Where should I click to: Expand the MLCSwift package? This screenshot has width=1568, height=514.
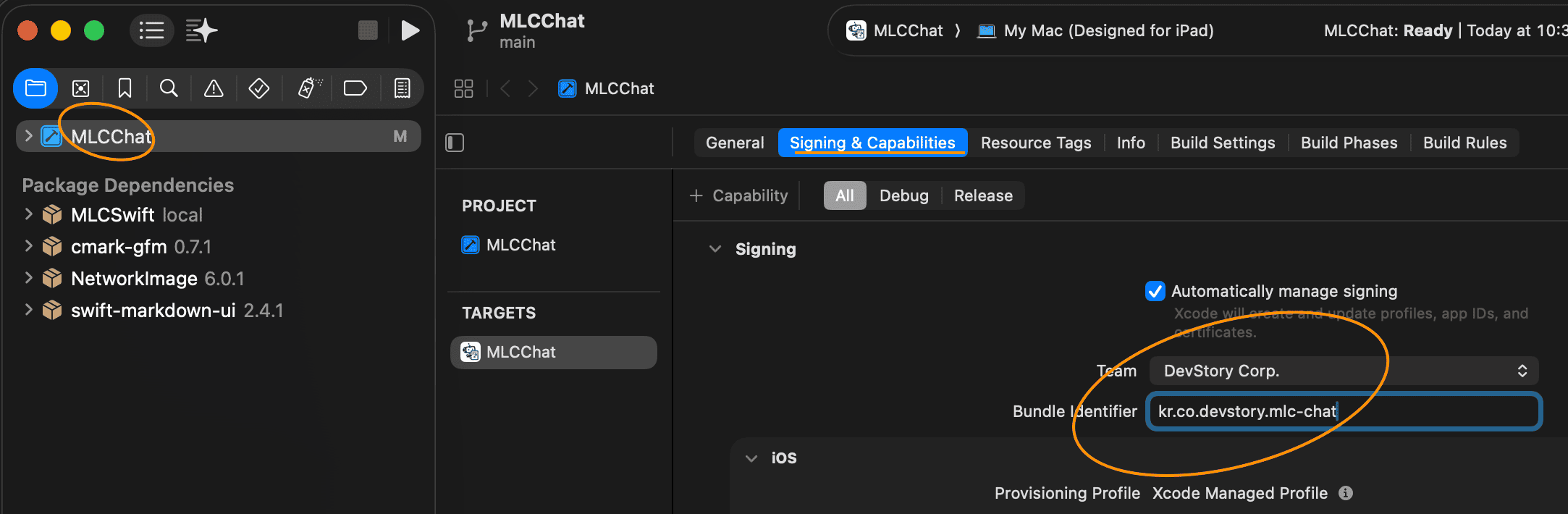click(x=28, y=214)
